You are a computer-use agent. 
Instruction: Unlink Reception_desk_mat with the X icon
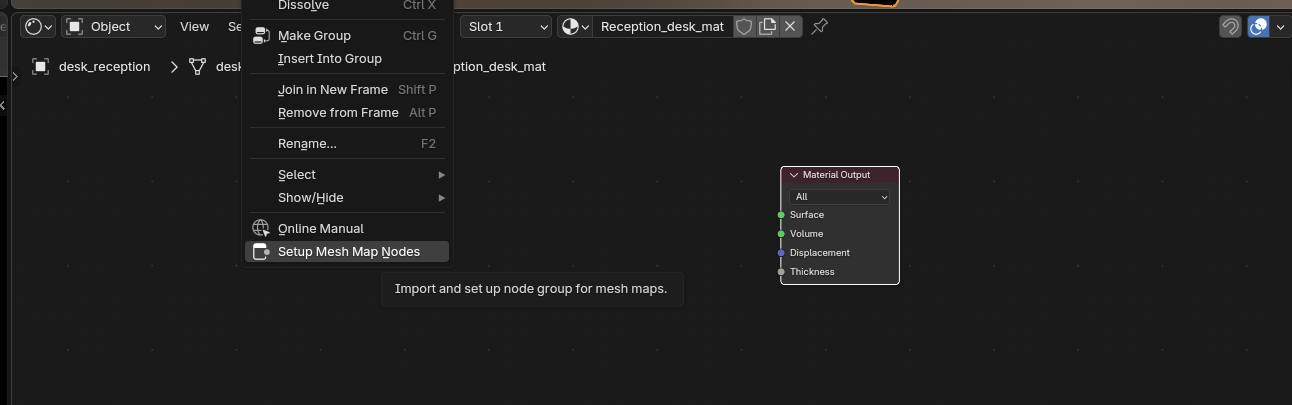[x=790, y=27]
